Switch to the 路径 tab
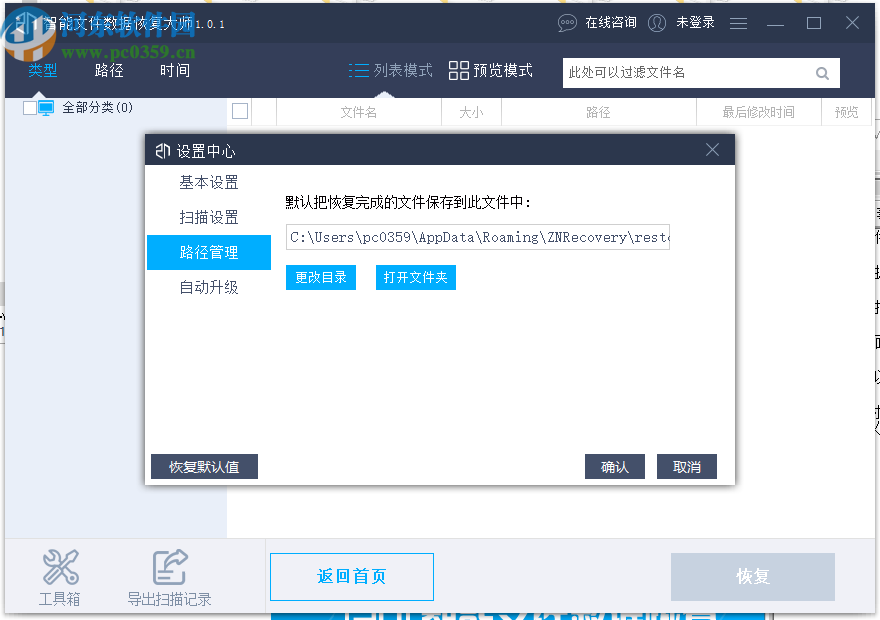880x620 pixels. coord(108,71)
